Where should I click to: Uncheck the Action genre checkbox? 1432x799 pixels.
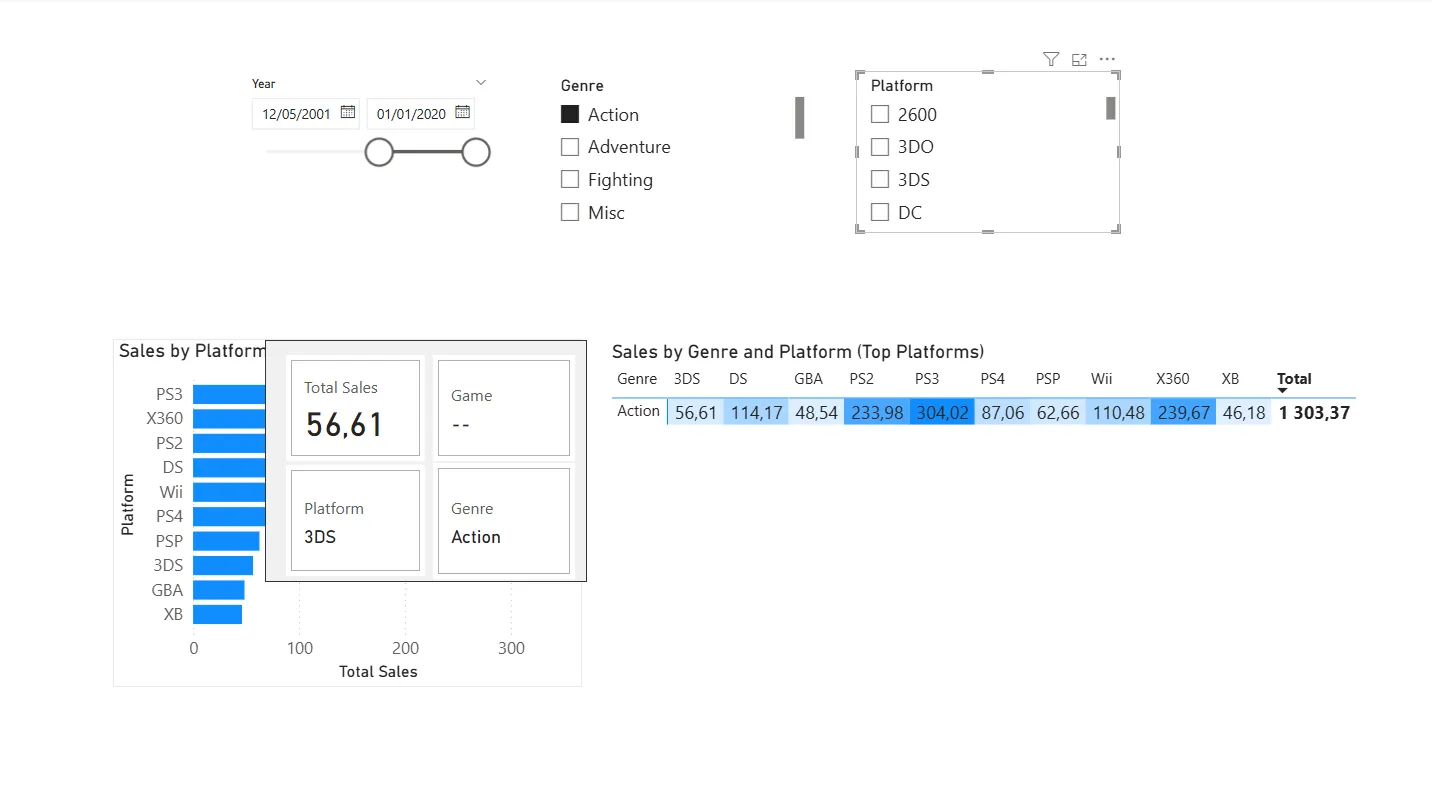tap(570, 114)
